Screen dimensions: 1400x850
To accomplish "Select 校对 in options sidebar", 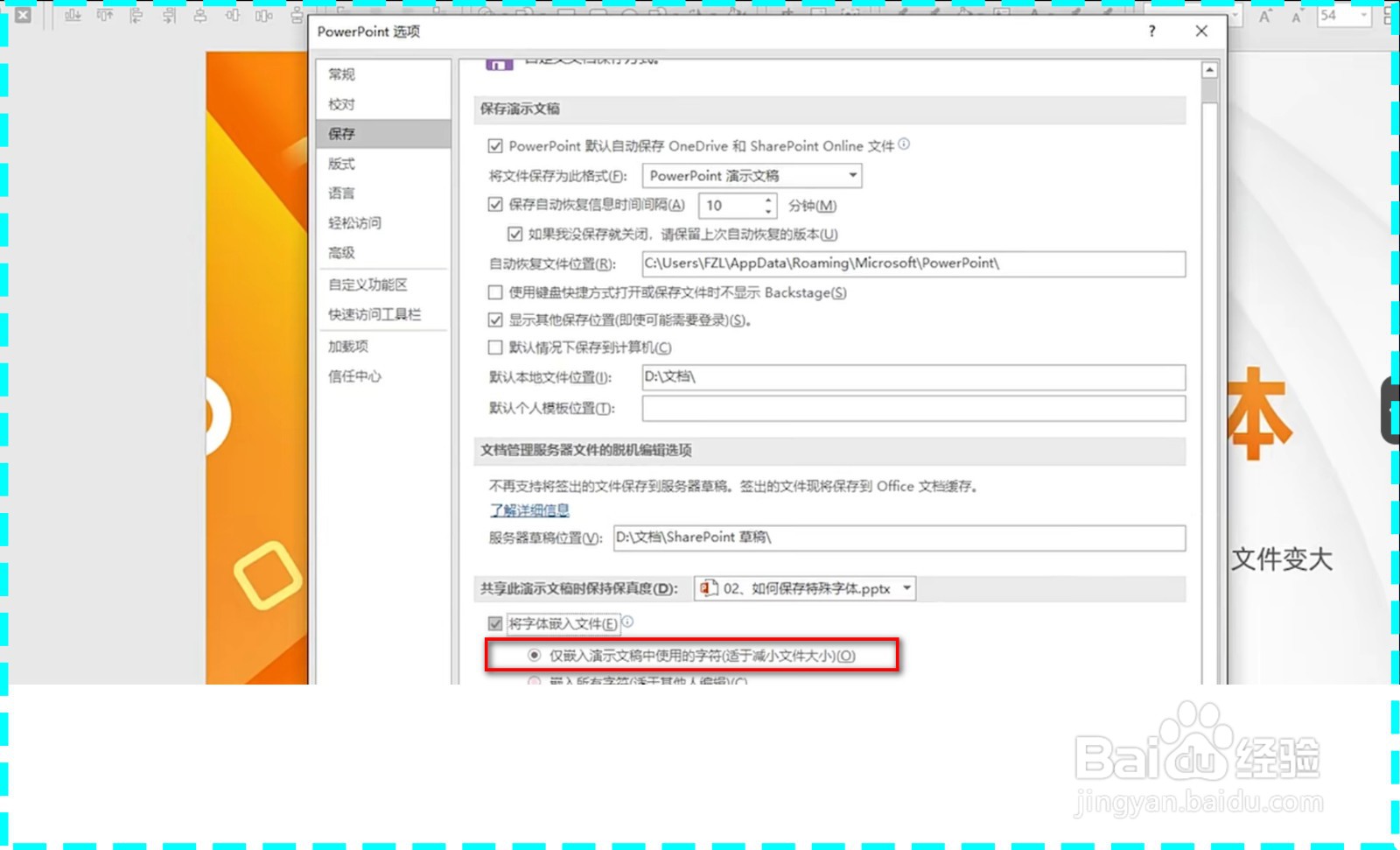I will pyautogui.click(x=383, y=104).
